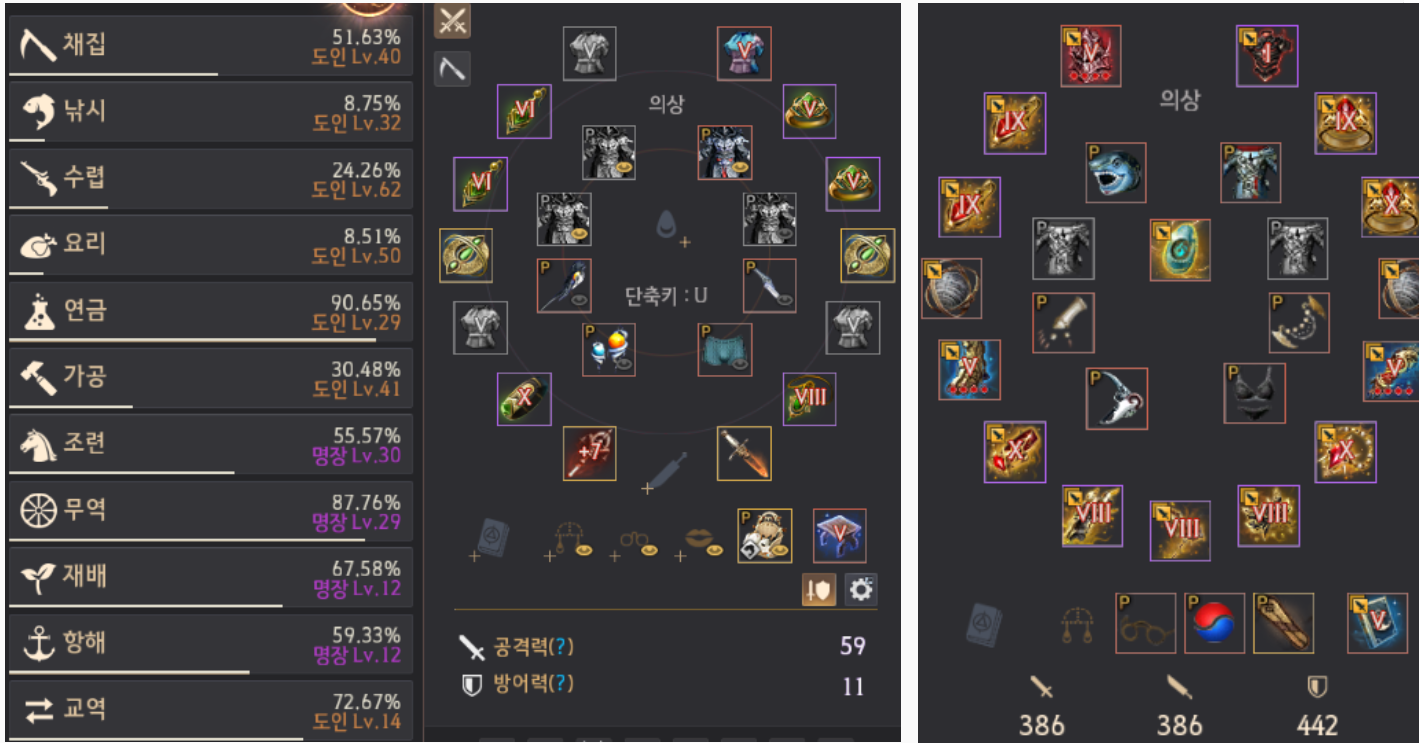Open the 연금 alchemy skill row
Screen dimensions: 1419x743
click(x=210, y=311)
